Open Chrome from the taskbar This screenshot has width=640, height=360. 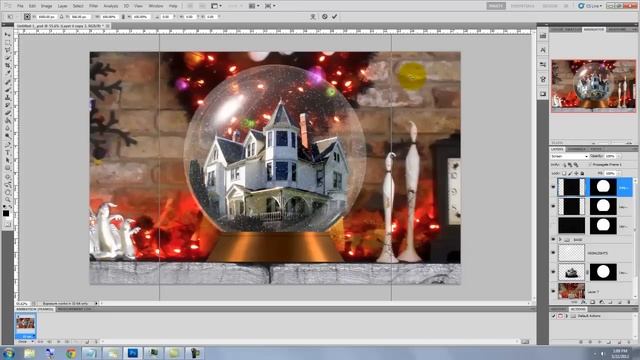pyautogui.click(x=71, y=353)
